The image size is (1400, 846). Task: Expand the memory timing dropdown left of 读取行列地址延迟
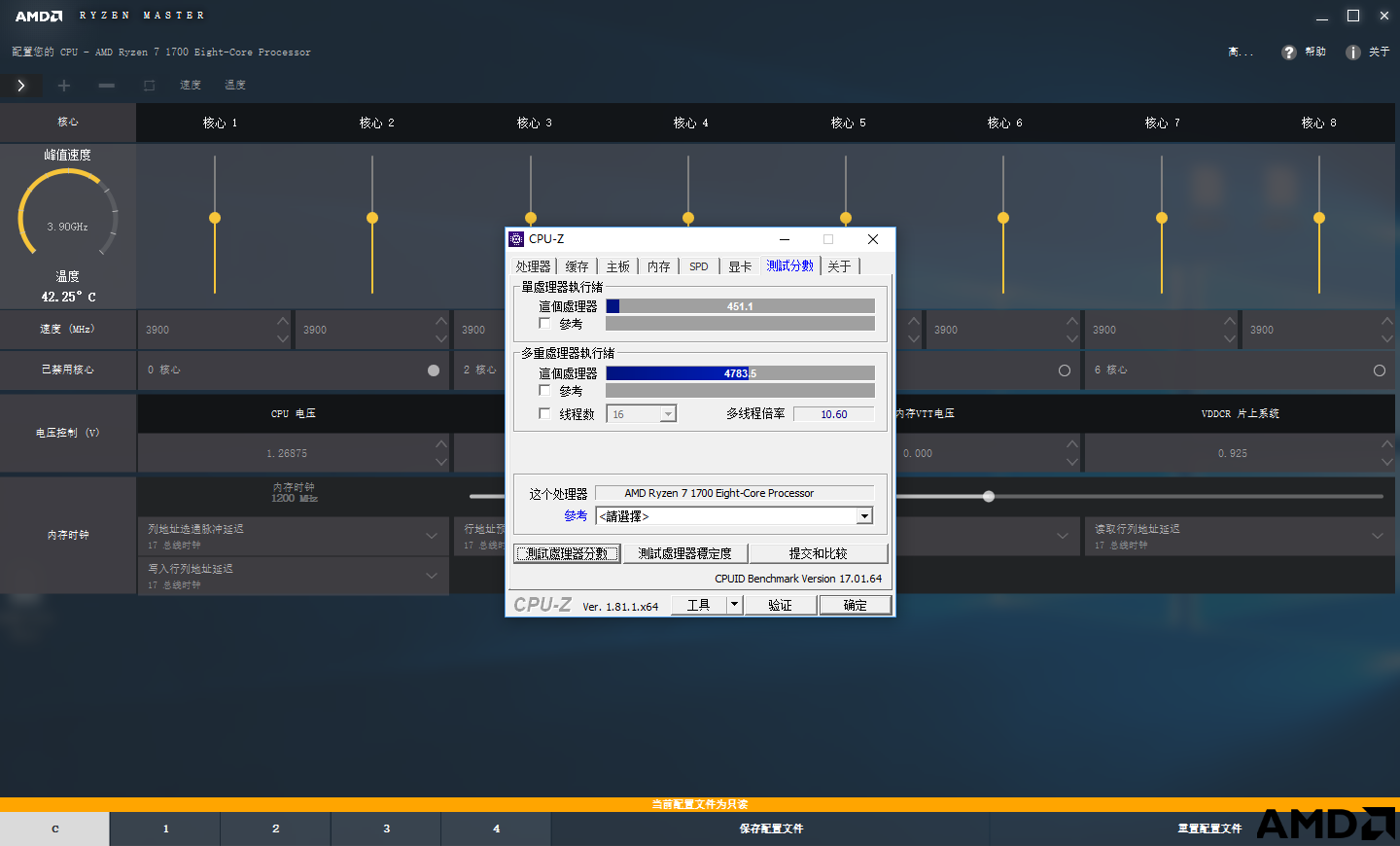[x=1063, y=536]
